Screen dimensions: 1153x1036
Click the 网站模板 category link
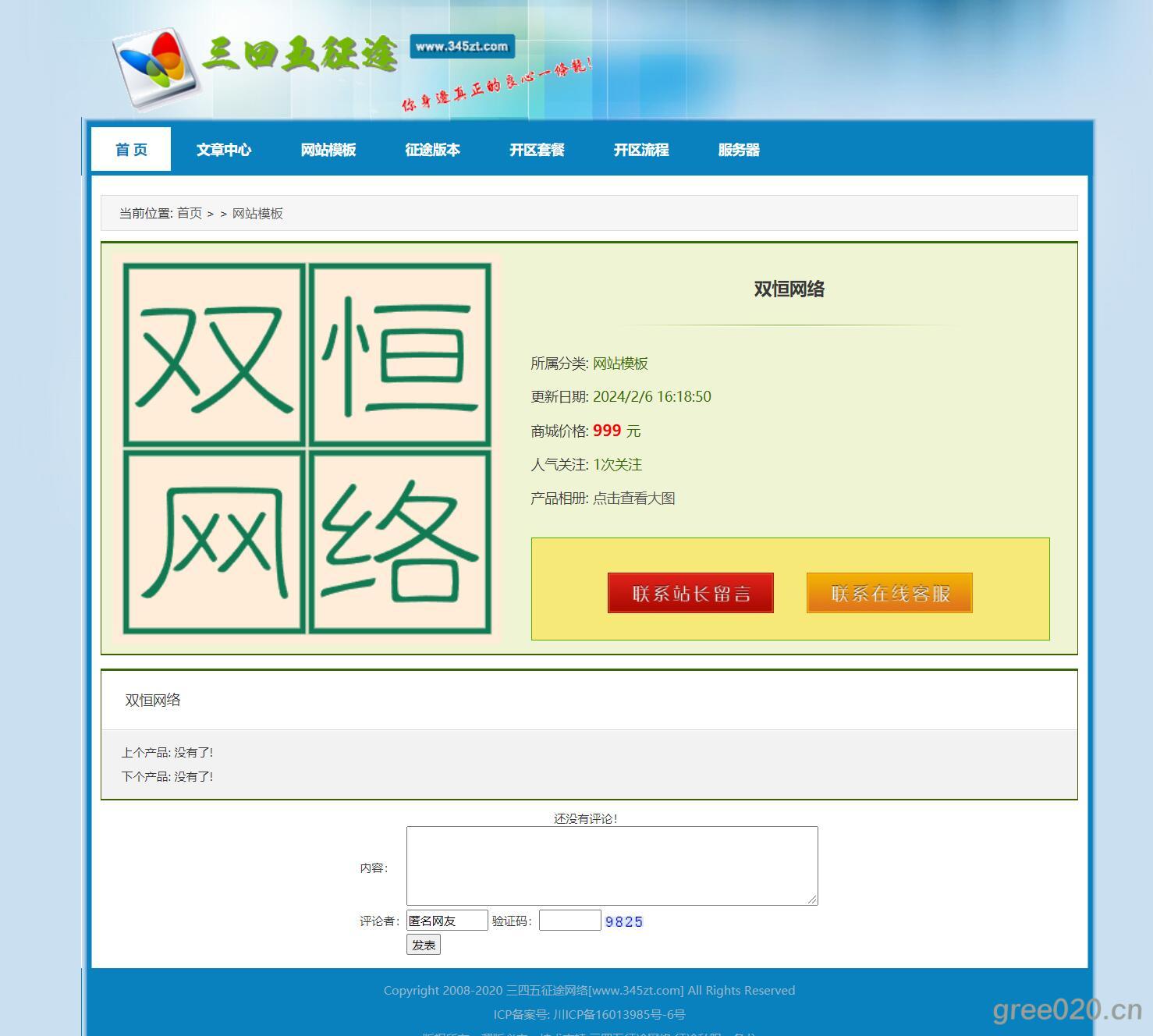tap(620, 364)
